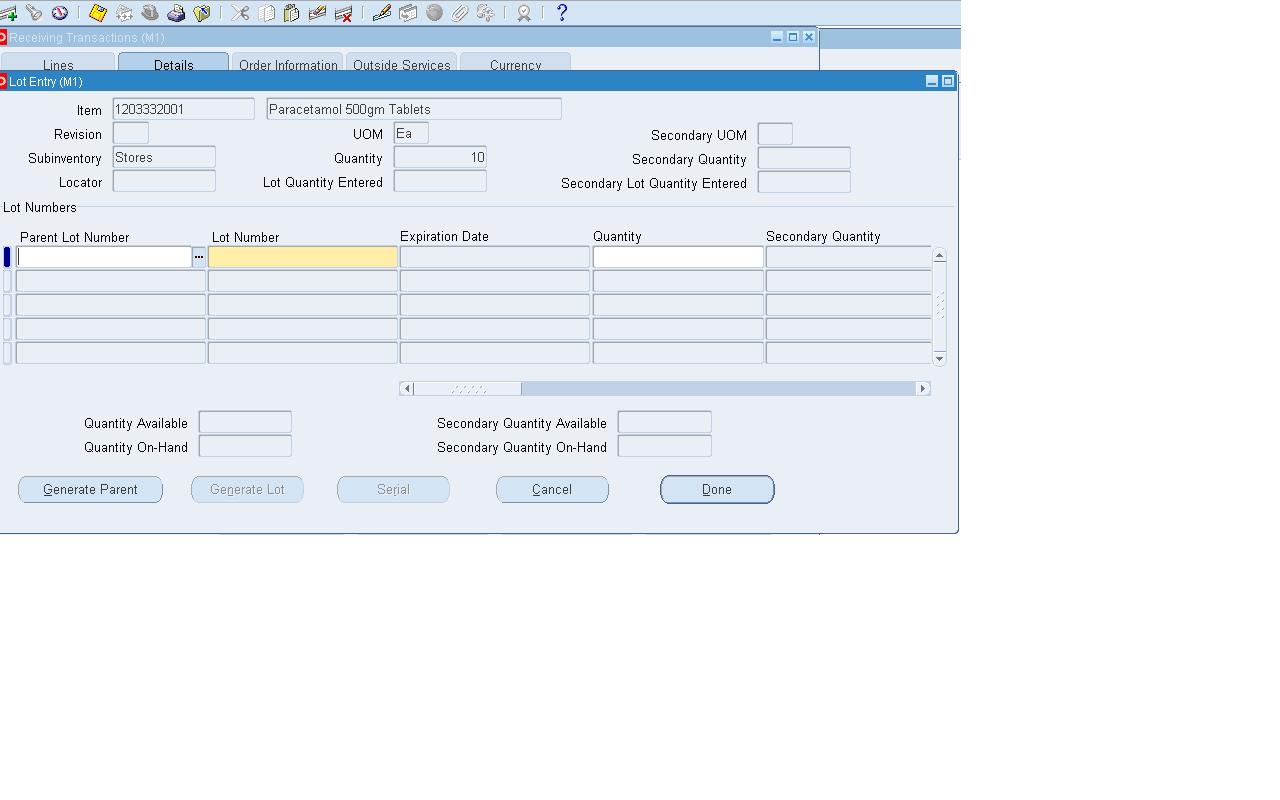The width and height of the screenshot is (1280, 800).
Task: Select the Currency tab
Action: point(516,64)
